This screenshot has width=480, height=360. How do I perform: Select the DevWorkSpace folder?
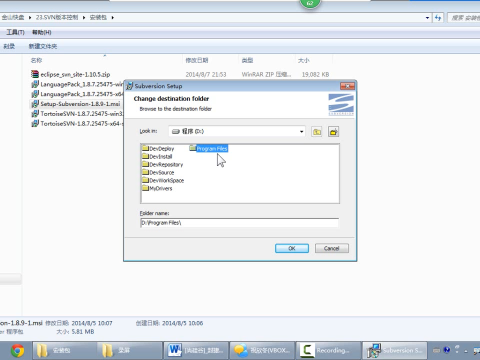point(163,180)
